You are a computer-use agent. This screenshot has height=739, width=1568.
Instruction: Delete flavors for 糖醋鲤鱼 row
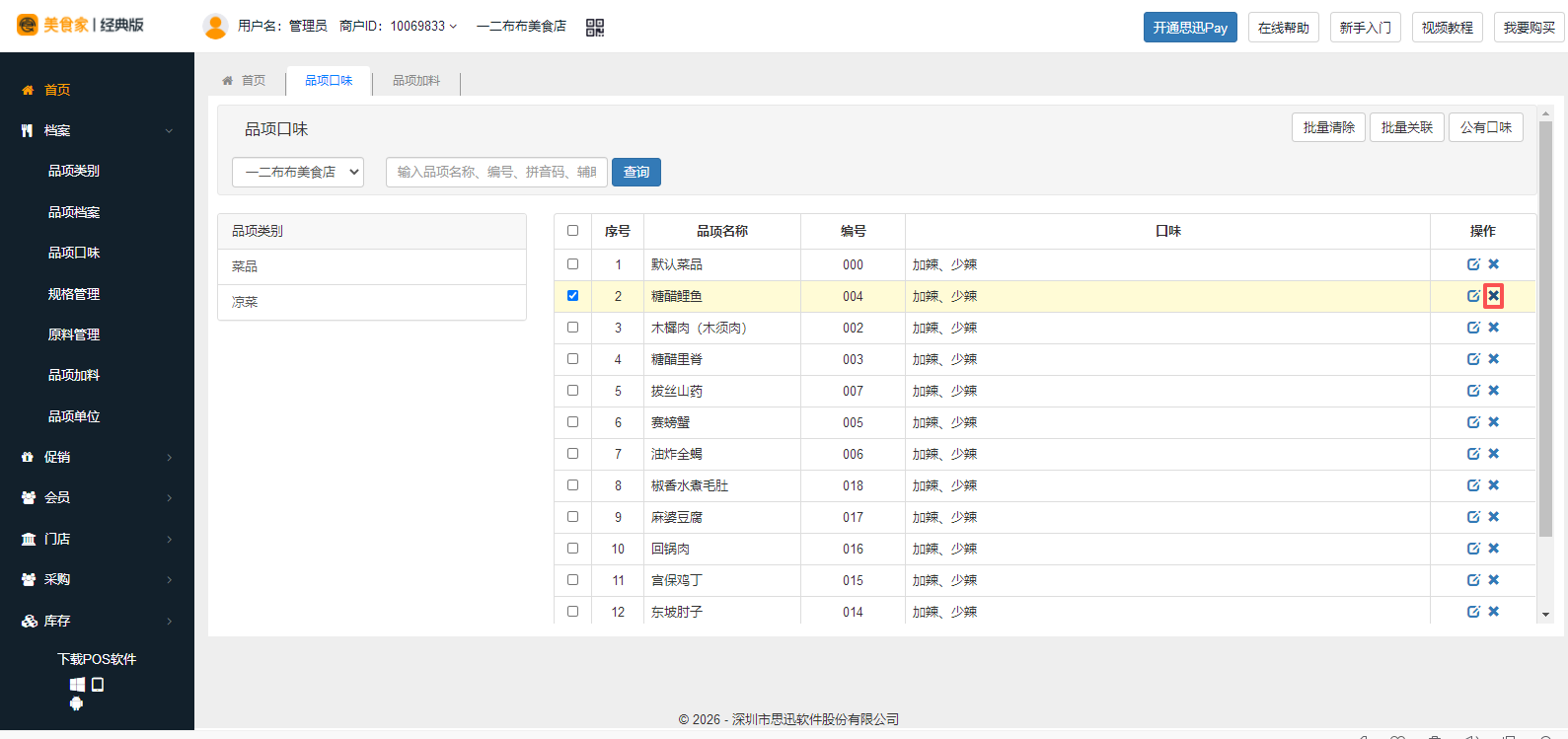pyautogui.click(x=1494, y=296)
